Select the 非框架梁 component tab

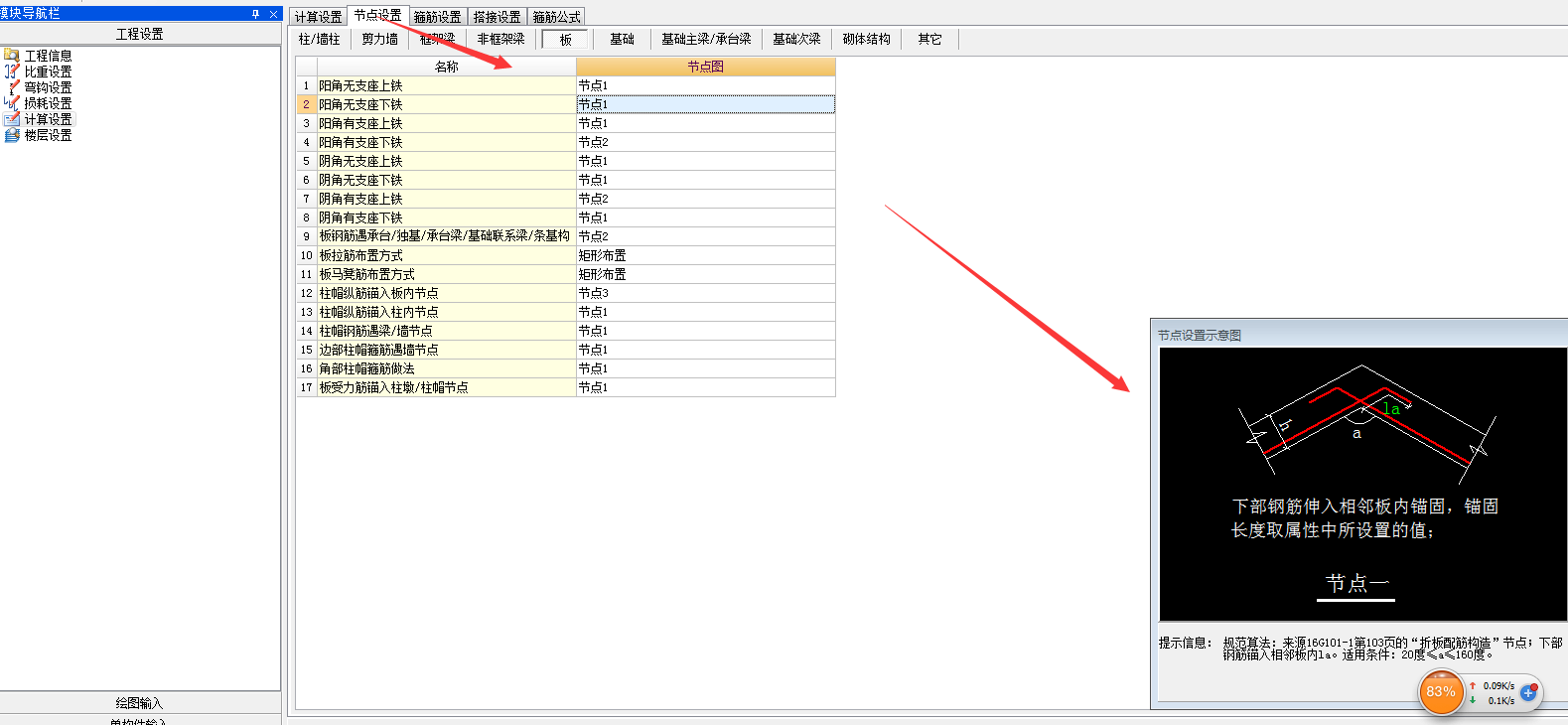[500, 39]
